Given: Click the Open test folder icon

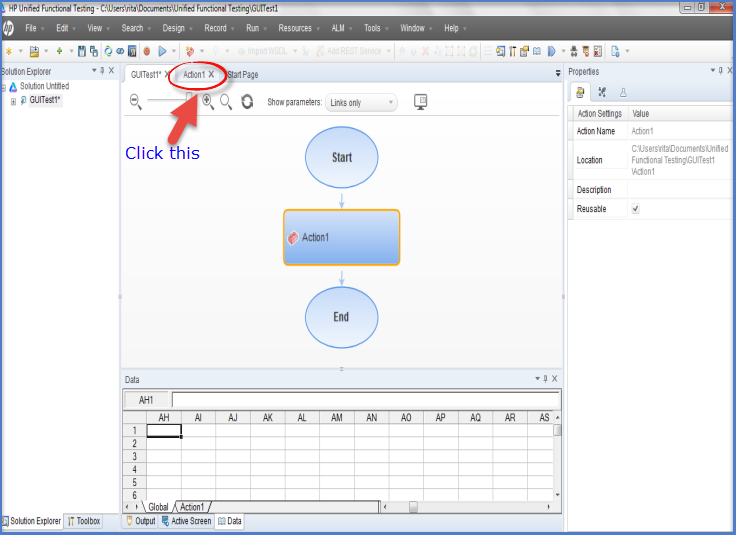Looking at the screenshot, I should click(x=34, y=51).
